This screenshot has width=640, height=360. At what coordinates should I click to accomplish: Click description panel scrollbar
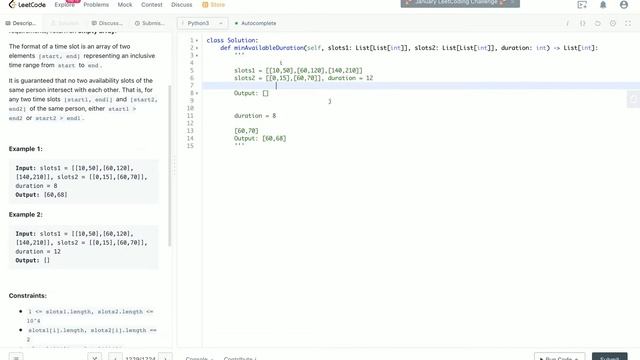(170, 165)
